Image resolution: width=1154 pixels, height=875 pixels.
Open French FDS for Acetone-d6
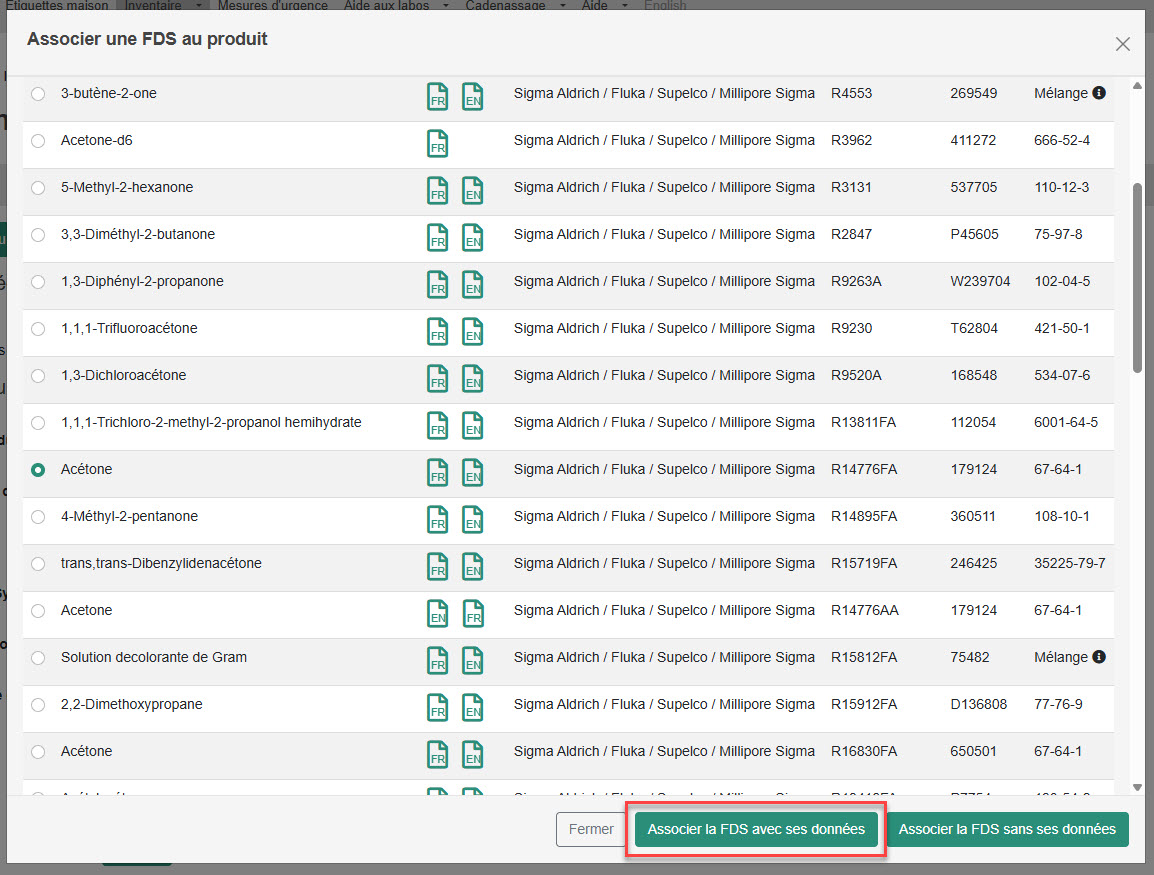click(x=437, y=142)
